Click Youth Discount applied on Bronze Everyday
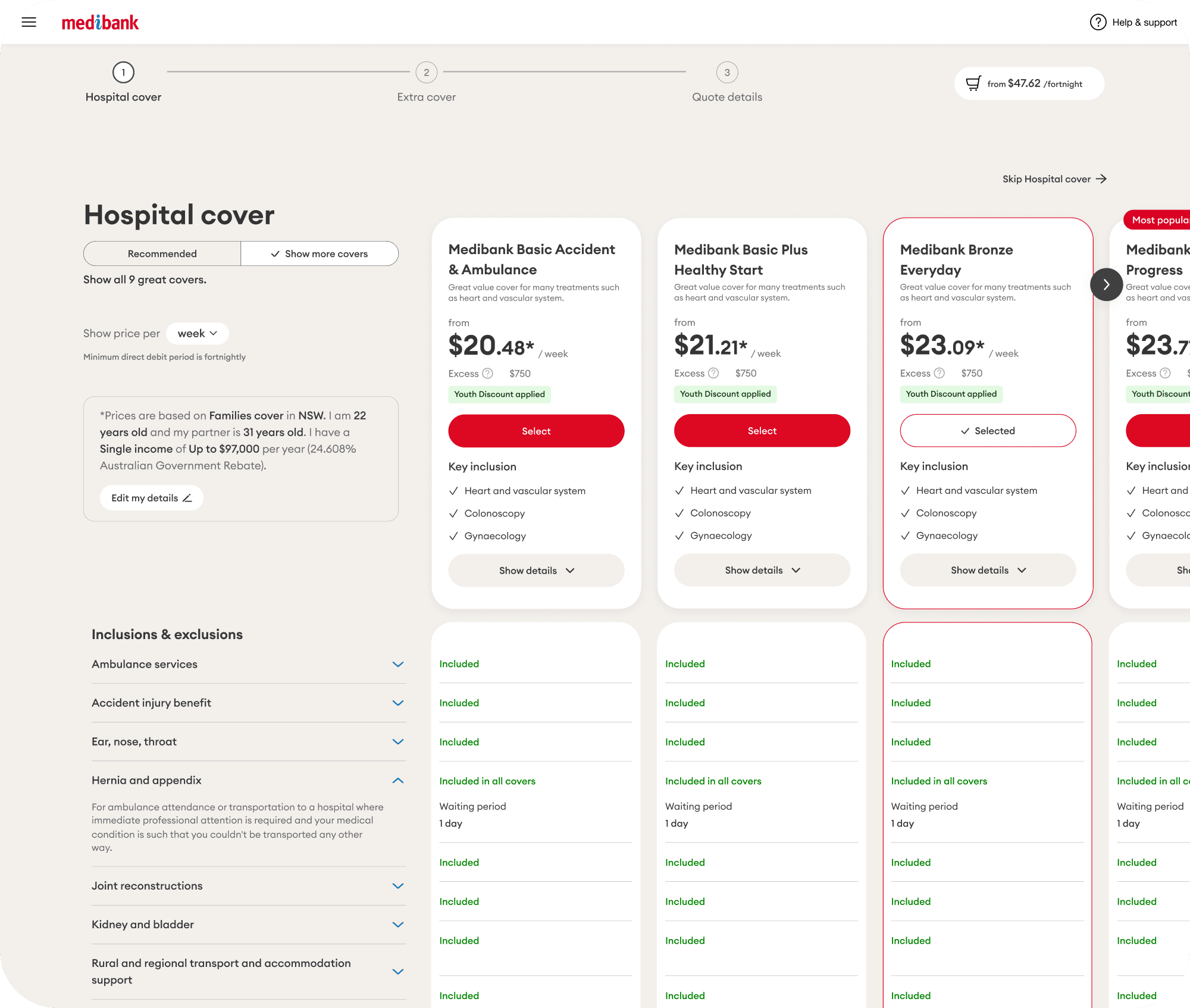This screenshot has width=1190, height=1008. (951, 394)
